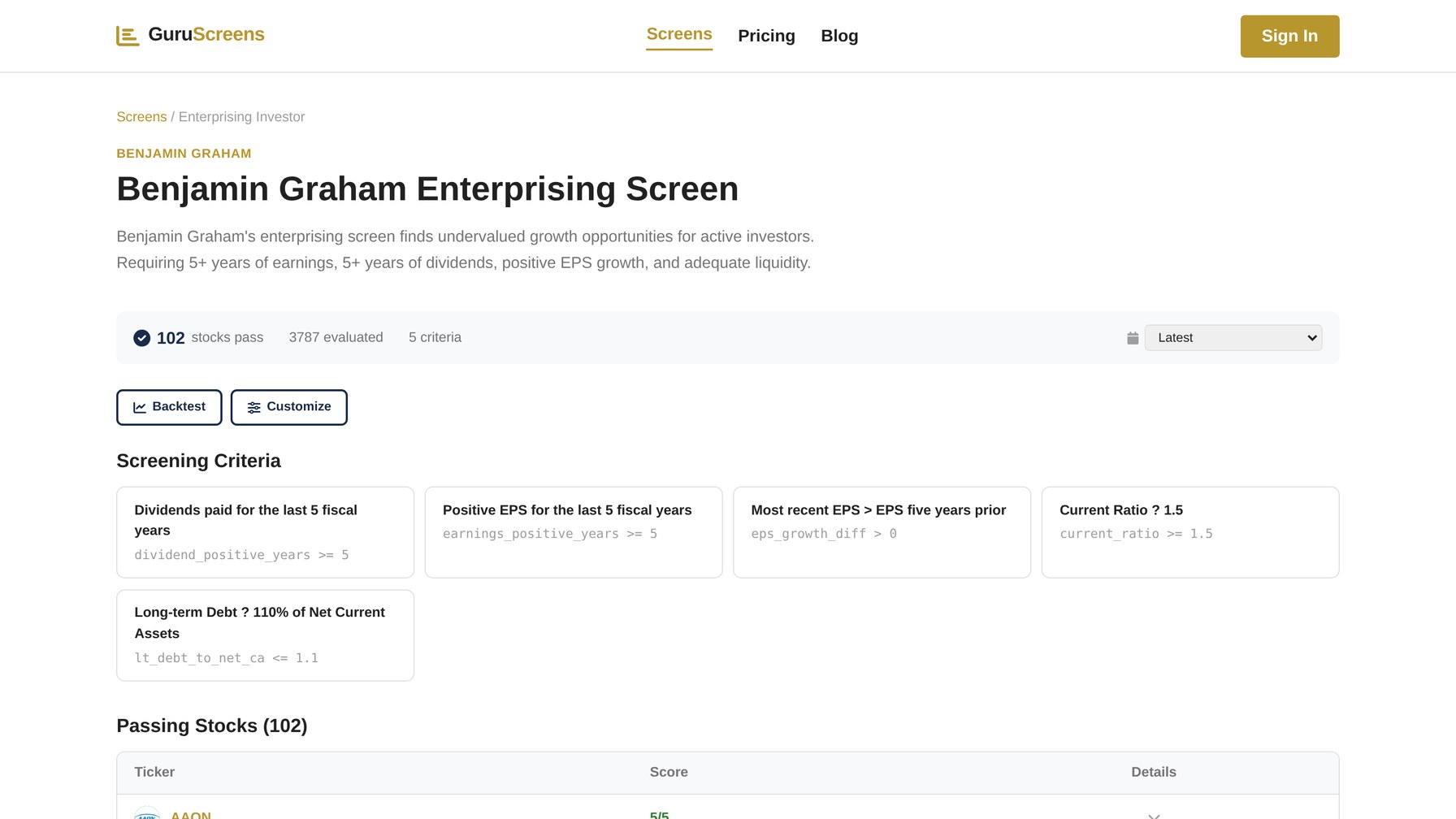Click the chart icon in Backtest

pyautogui.click(x=140, y=408)
